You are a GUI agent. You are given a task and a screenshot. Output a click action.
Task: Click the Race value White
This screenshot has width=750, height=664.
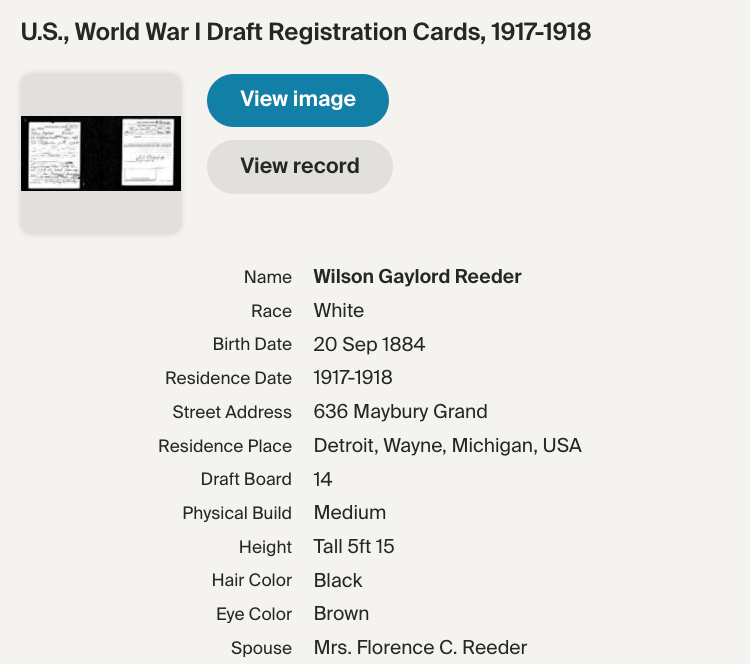point(339,311)
